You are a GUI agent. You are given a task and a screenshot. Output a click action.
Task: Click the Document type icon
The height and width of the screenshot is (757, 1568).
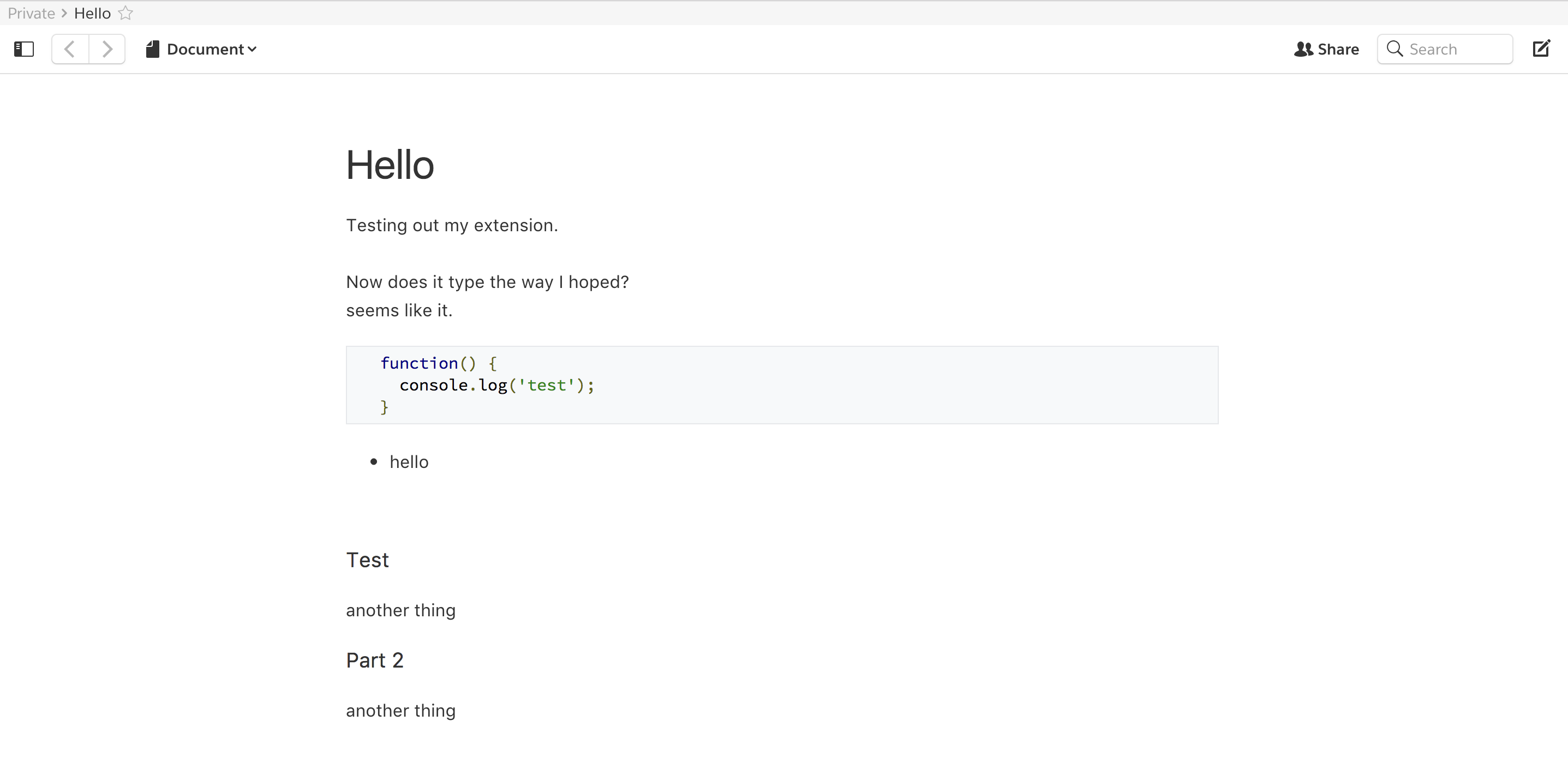(152, 49)
